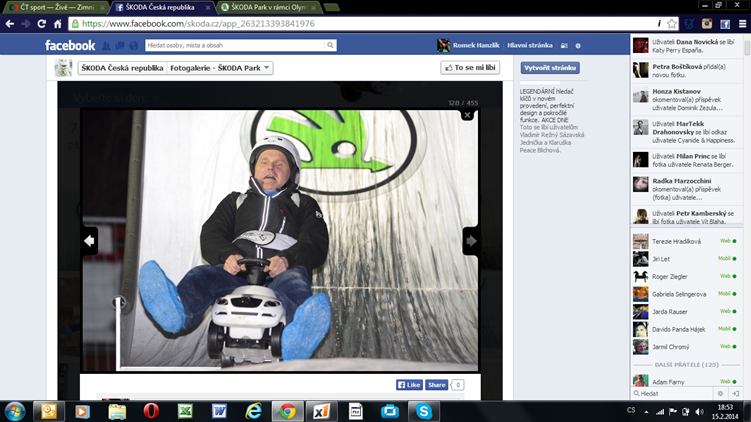Open chat with Jiri Let
The image size is (751, 422).
click(685, 259)
